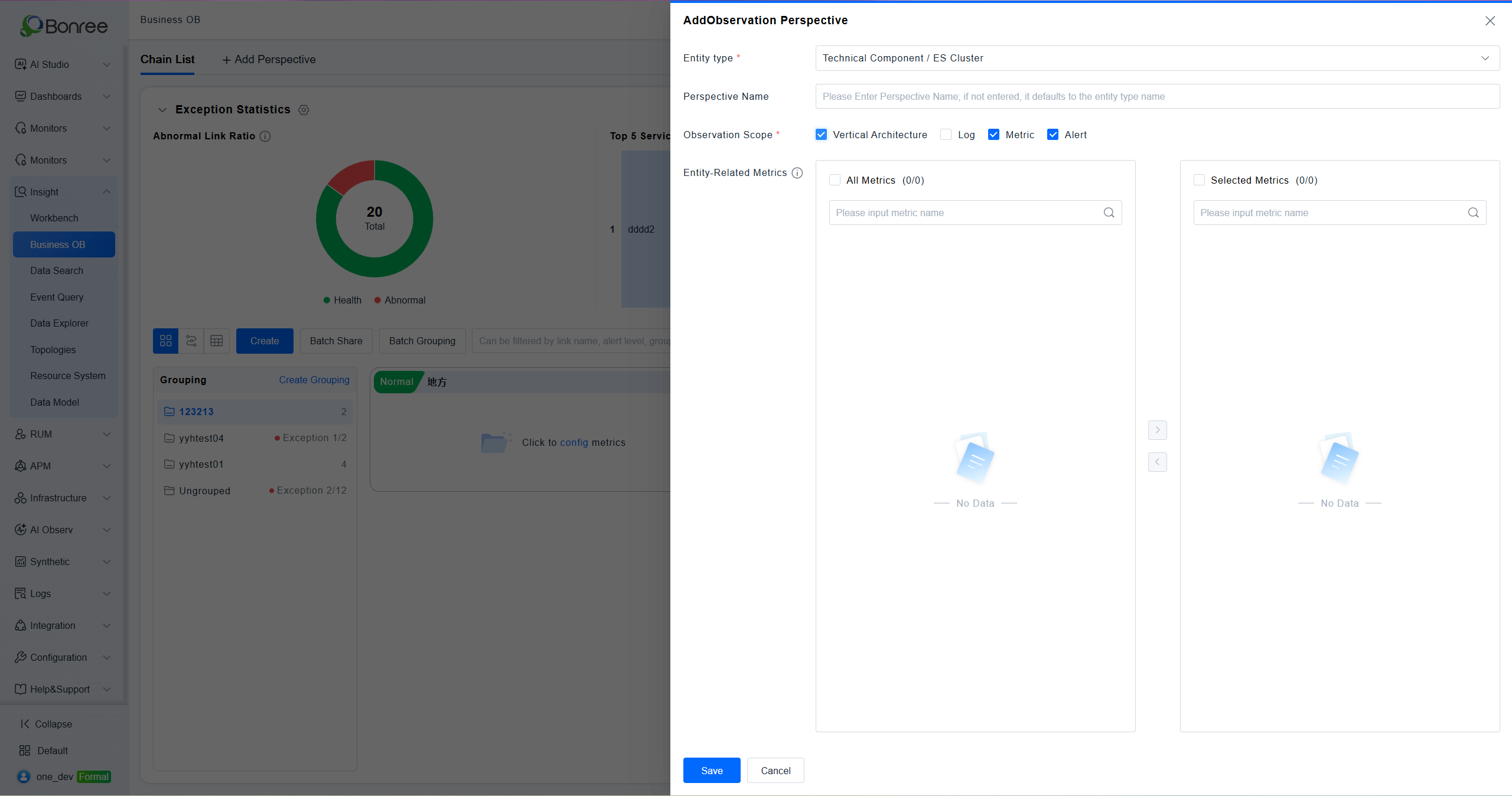1512x796 pixels.
Task: Click the Synthetic sidebar icon
Action: click(x=21, y=561)
